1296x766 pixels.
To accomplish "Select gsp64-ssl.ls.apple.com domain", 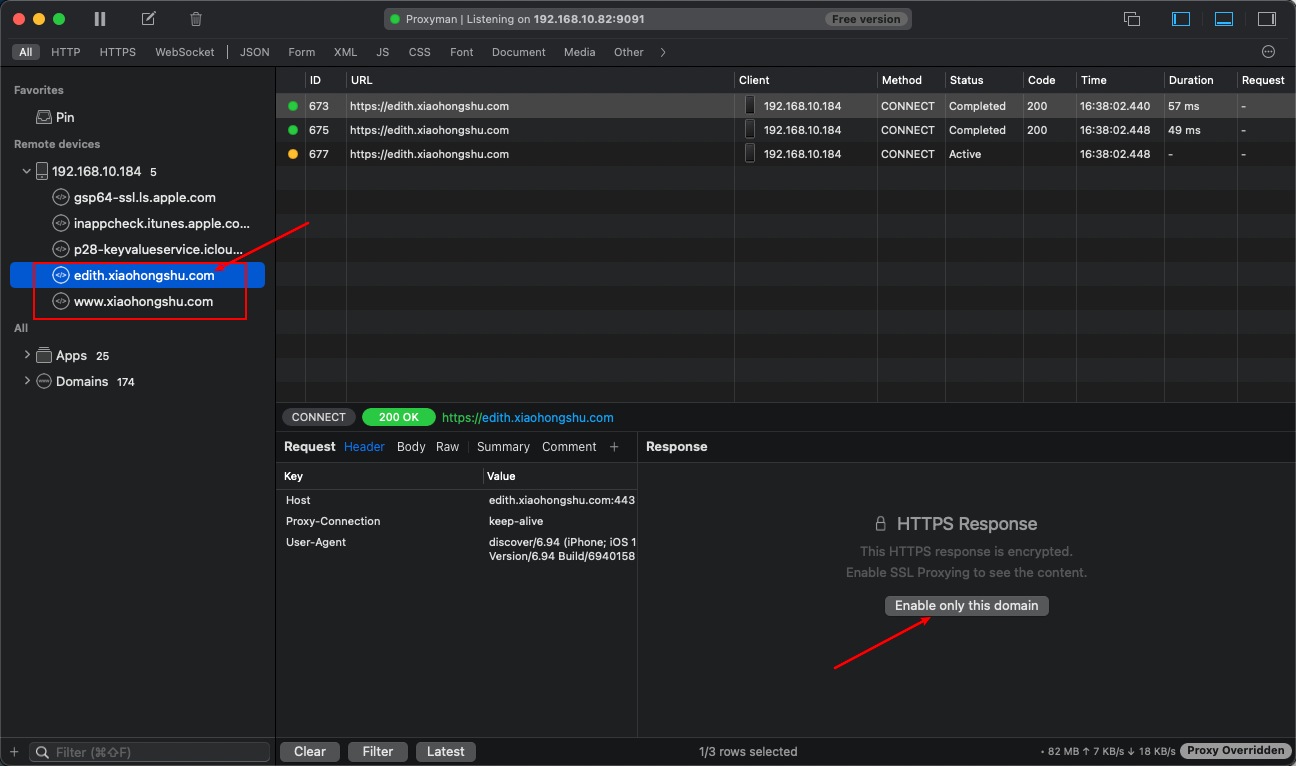I will 144,197.
